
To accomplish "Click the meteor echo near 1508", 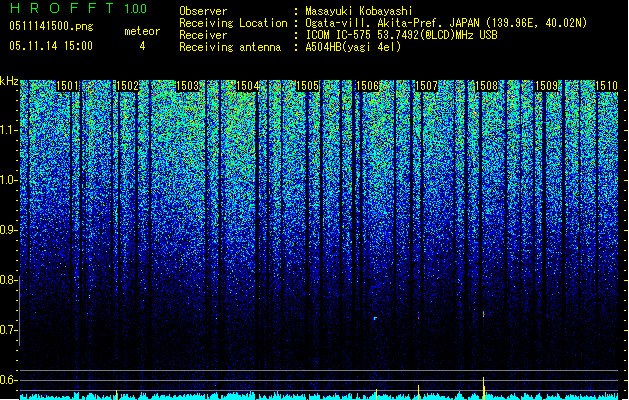I will (483, 314).
